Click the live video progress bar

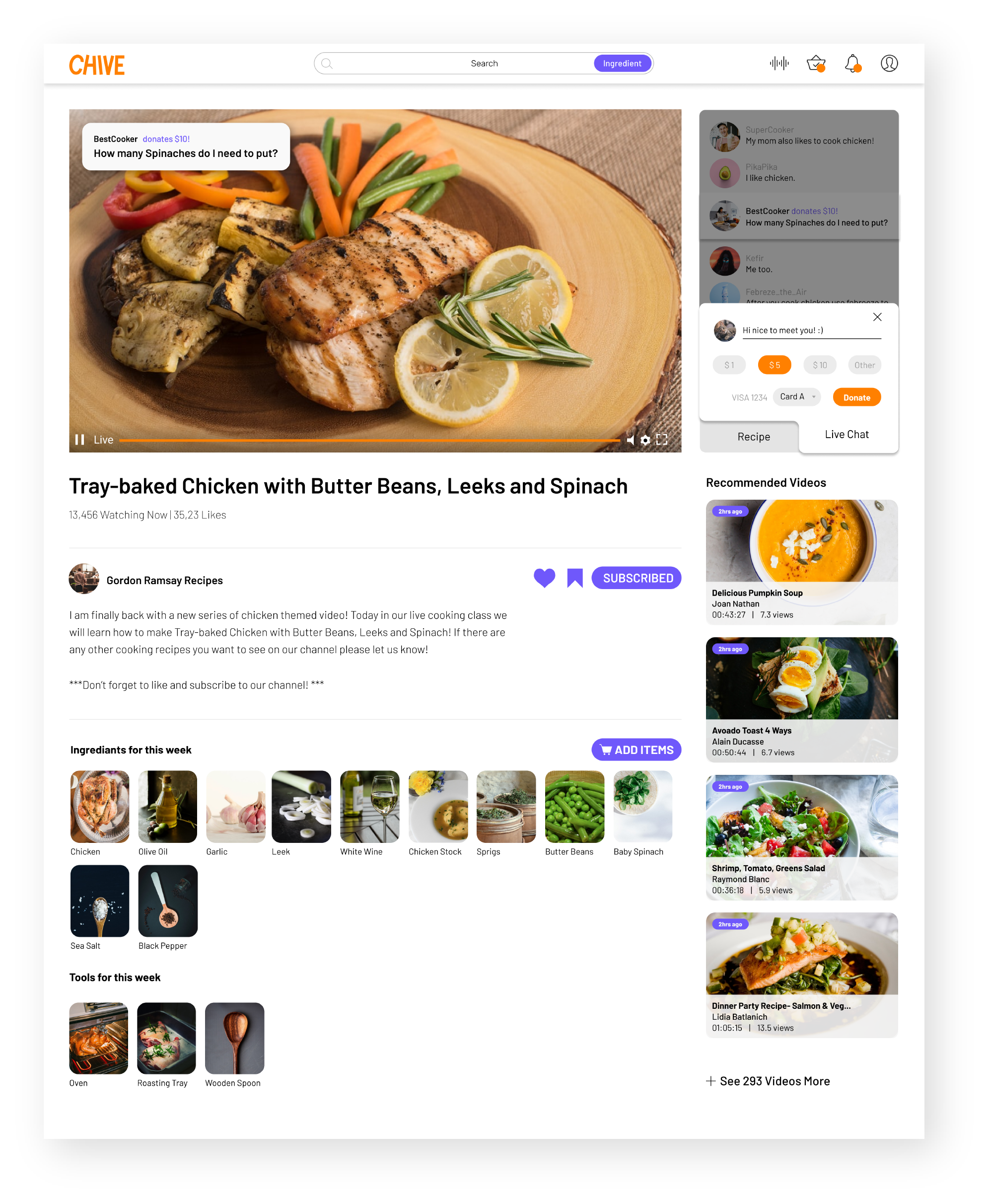(x=369, y=440)
